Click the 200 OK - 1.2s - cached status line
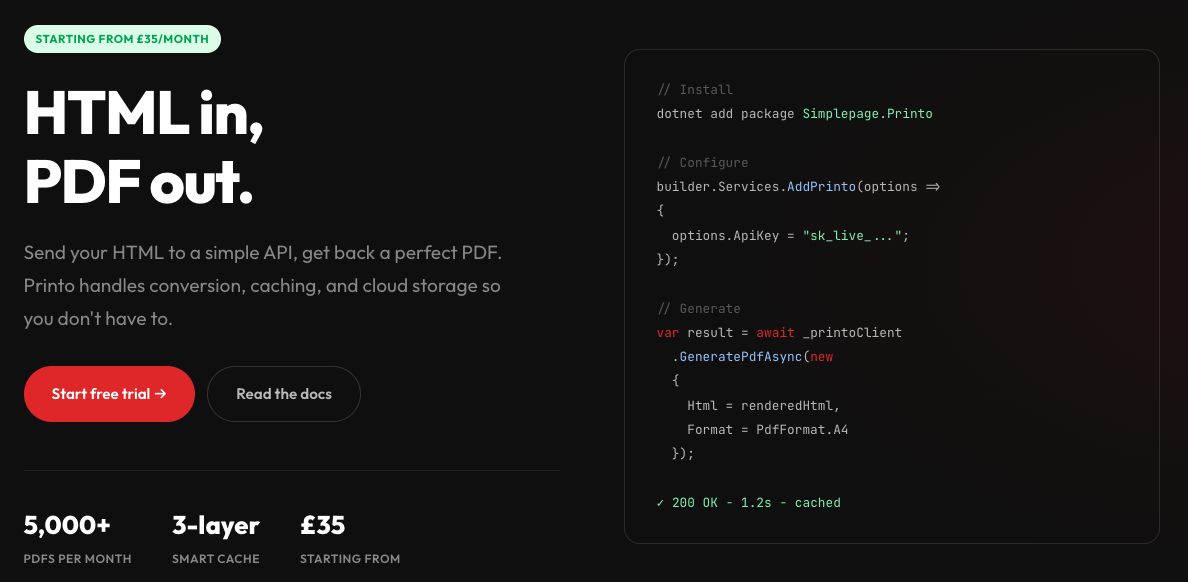1188x582 pixels. 749,502
